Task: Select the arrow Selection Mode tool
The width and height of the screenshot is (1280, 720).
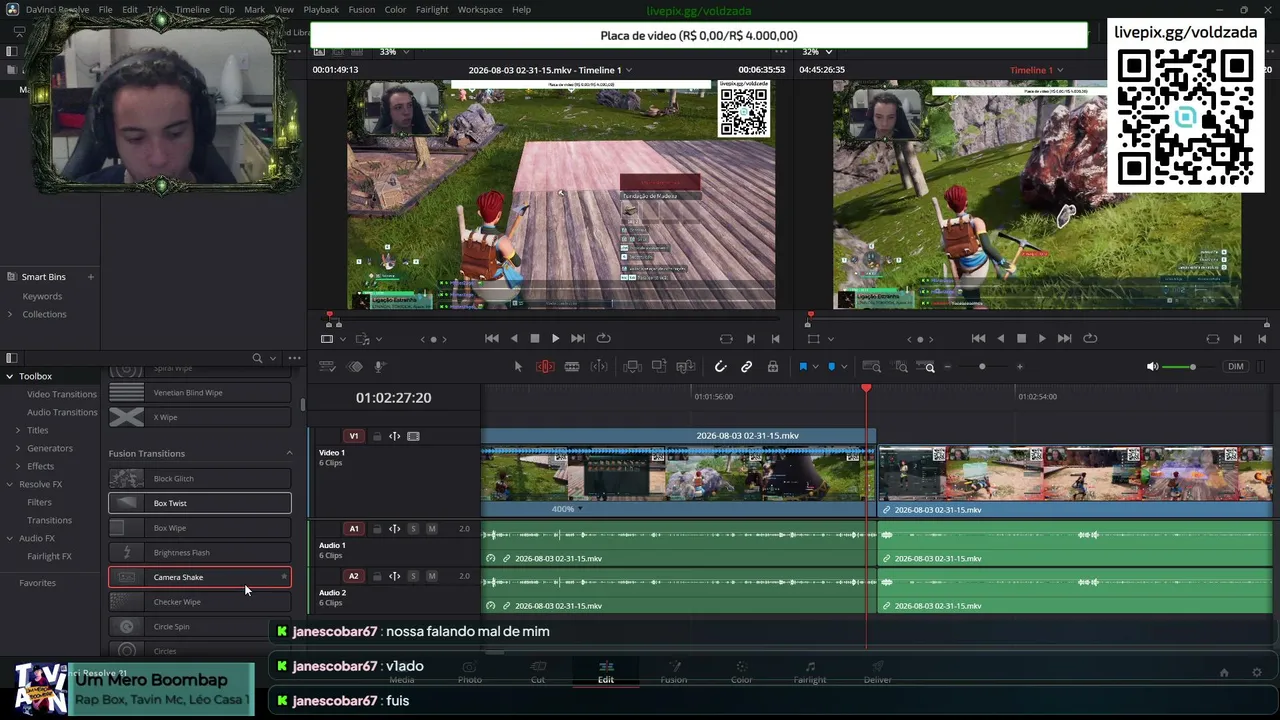Action: click(518, 367)
